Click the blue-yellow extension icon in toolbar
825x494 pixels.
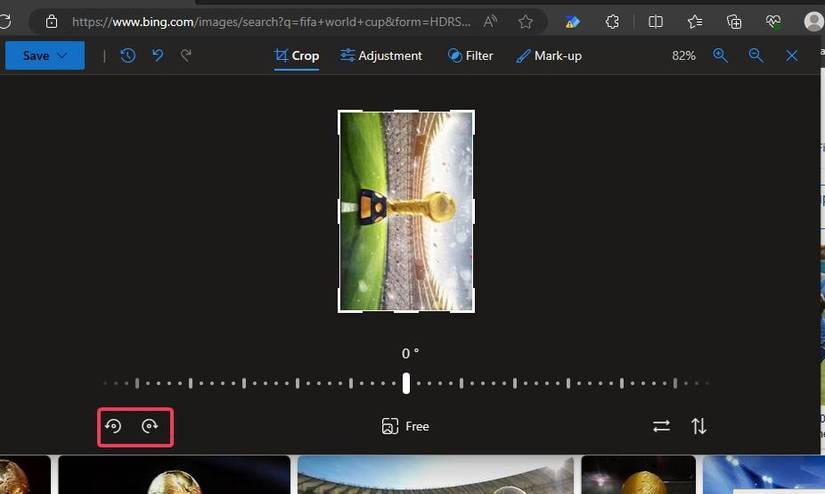tap(572, 22)
